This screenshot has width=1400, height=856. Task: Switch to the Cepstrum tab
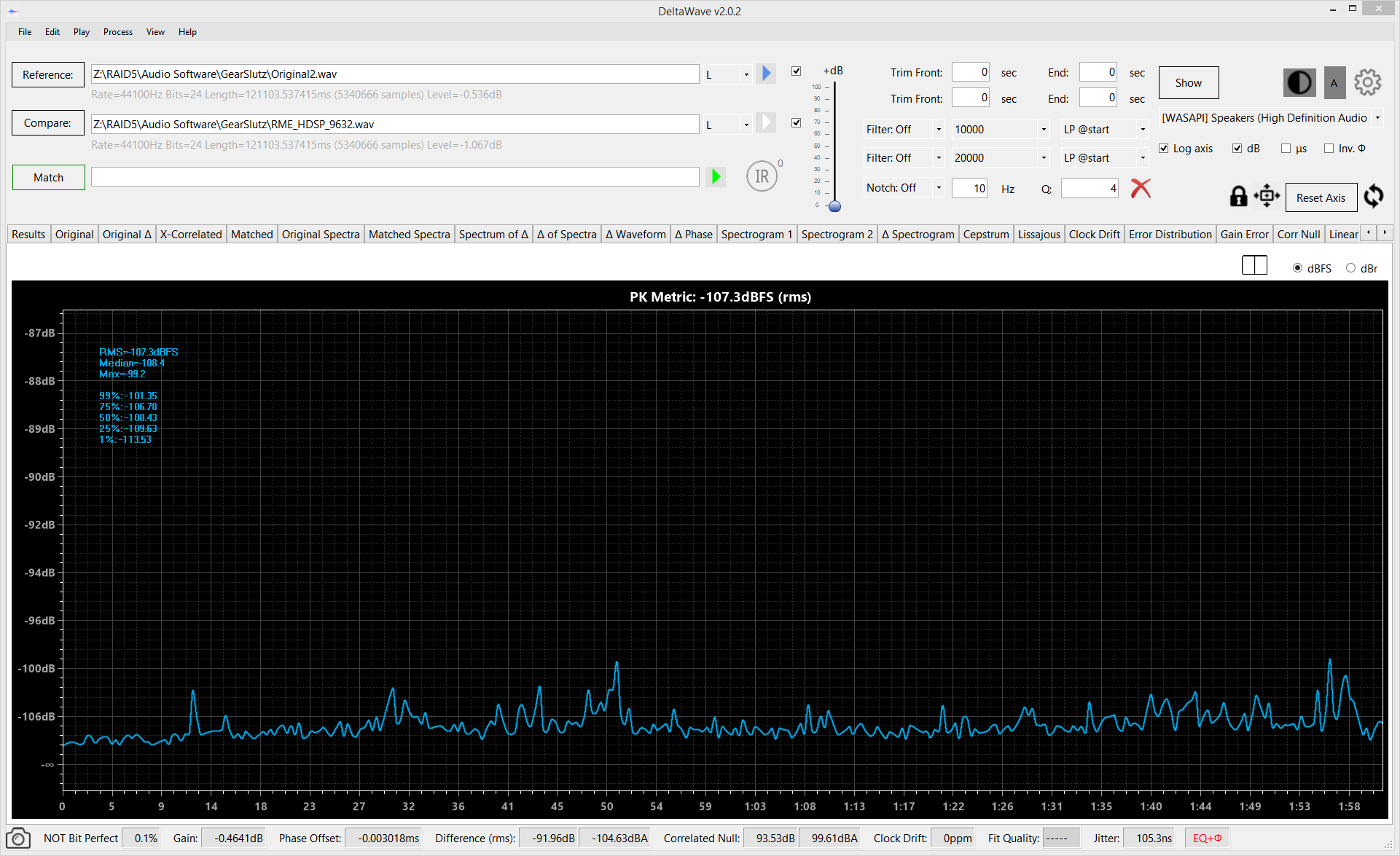coord(986,234)
